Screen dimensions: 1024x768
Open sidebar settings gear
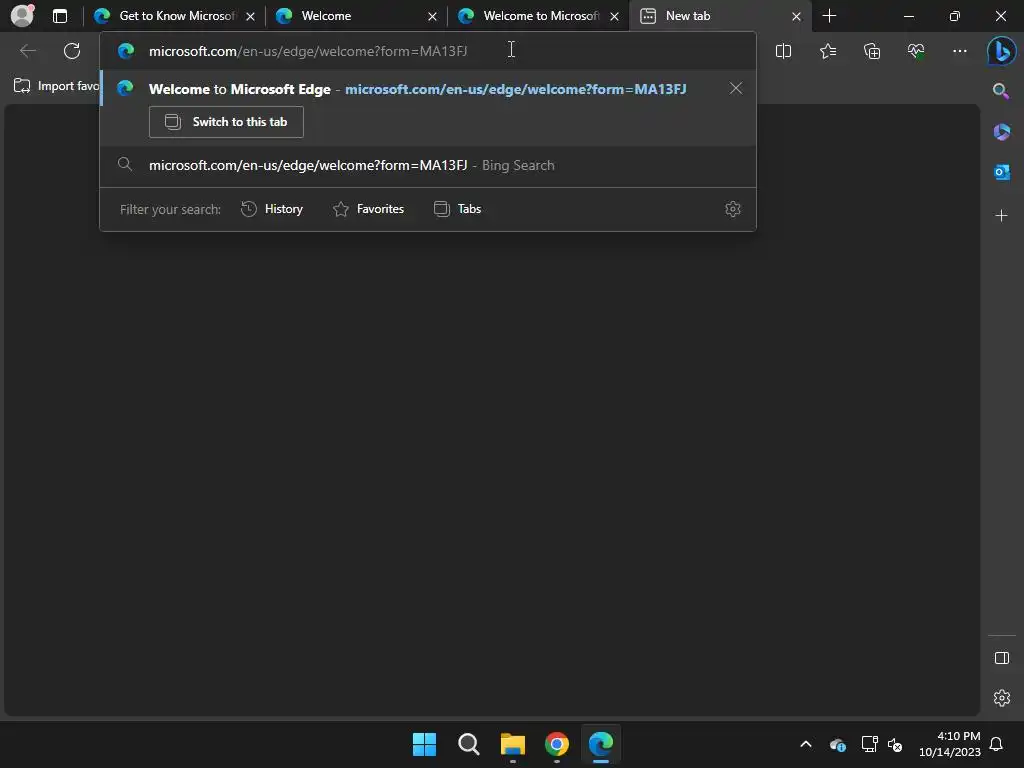(x=1001, y=697)
